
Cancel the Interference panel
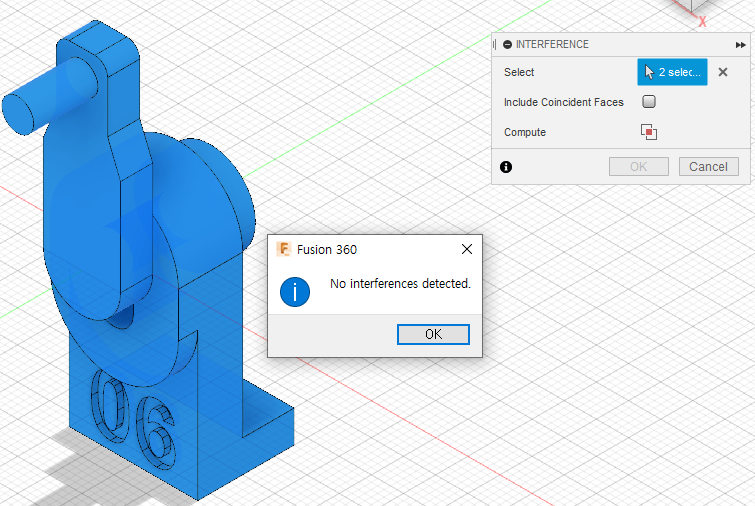[708, 167]
